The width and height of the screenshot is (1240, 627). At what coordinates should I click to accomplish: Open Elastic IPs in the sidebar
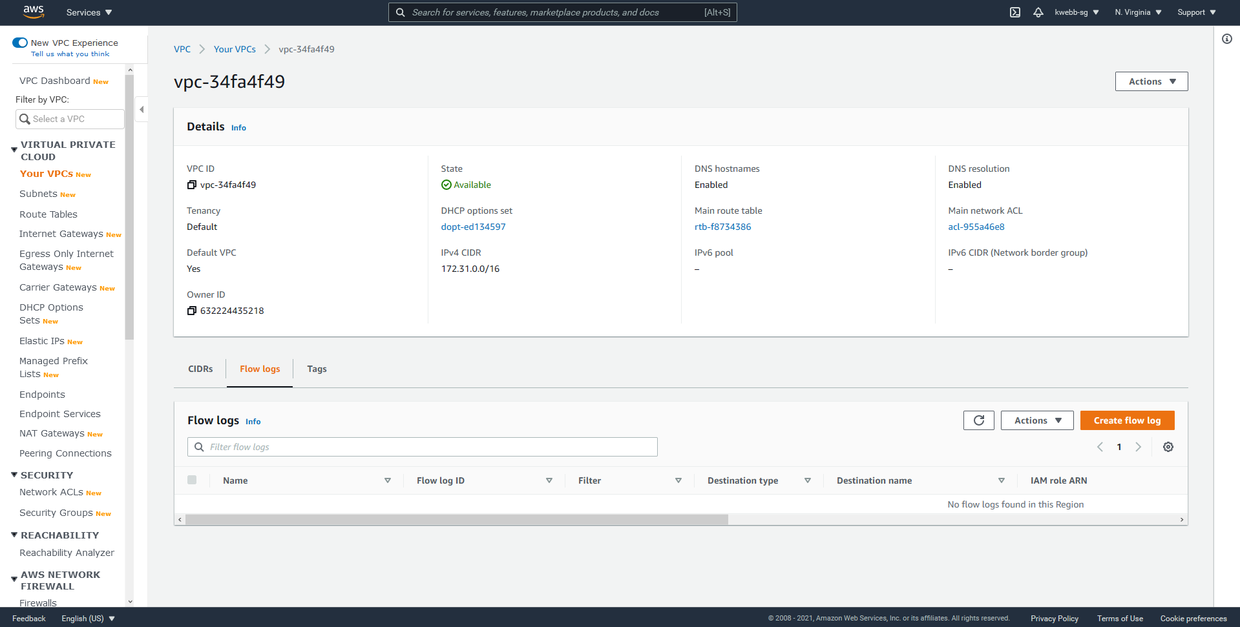tap(42, 341)
